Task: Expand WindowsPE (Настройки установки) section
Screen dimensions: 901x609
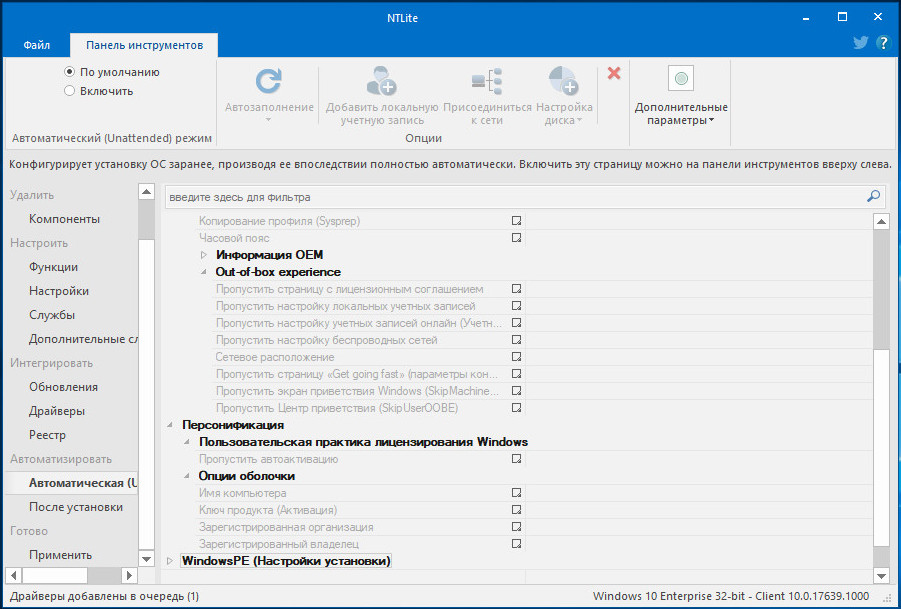Action: tap(170, 561)
